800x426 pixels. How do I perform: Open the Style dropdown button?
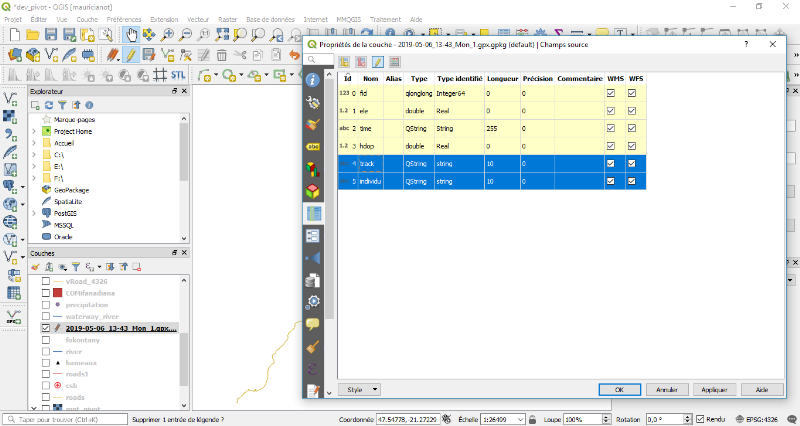tap(359, 389)
